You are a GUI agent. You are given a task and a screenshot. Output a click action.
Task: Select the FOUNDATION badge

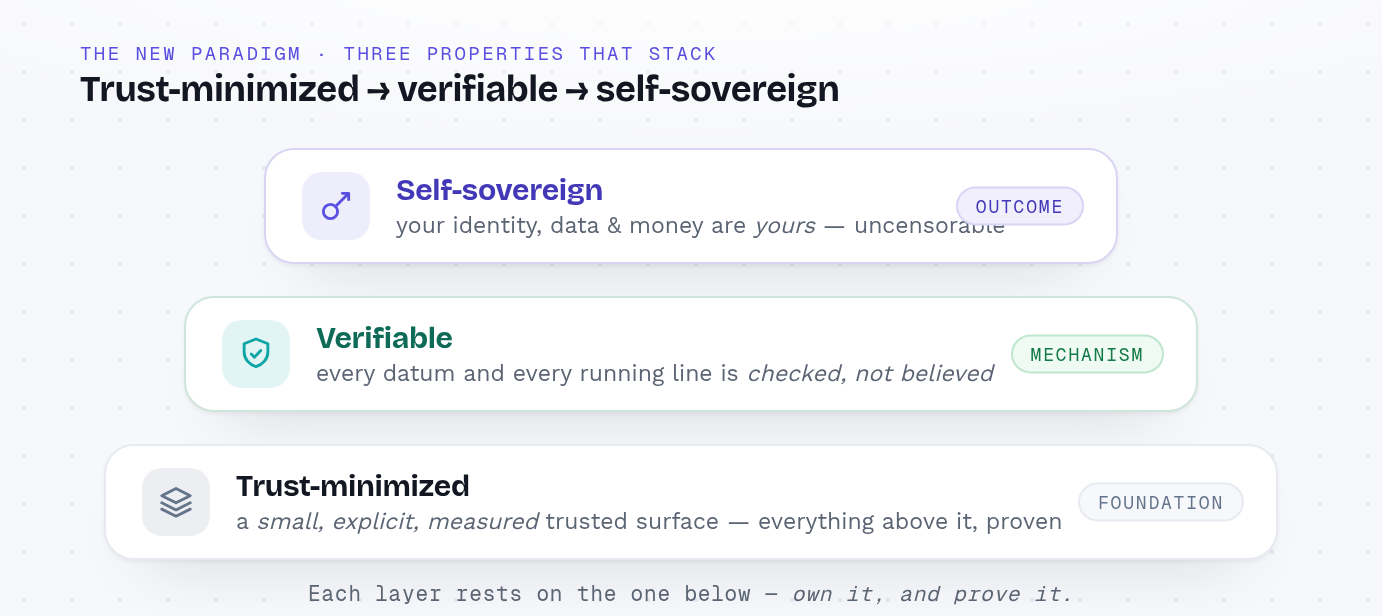(x=1161, y=502)
